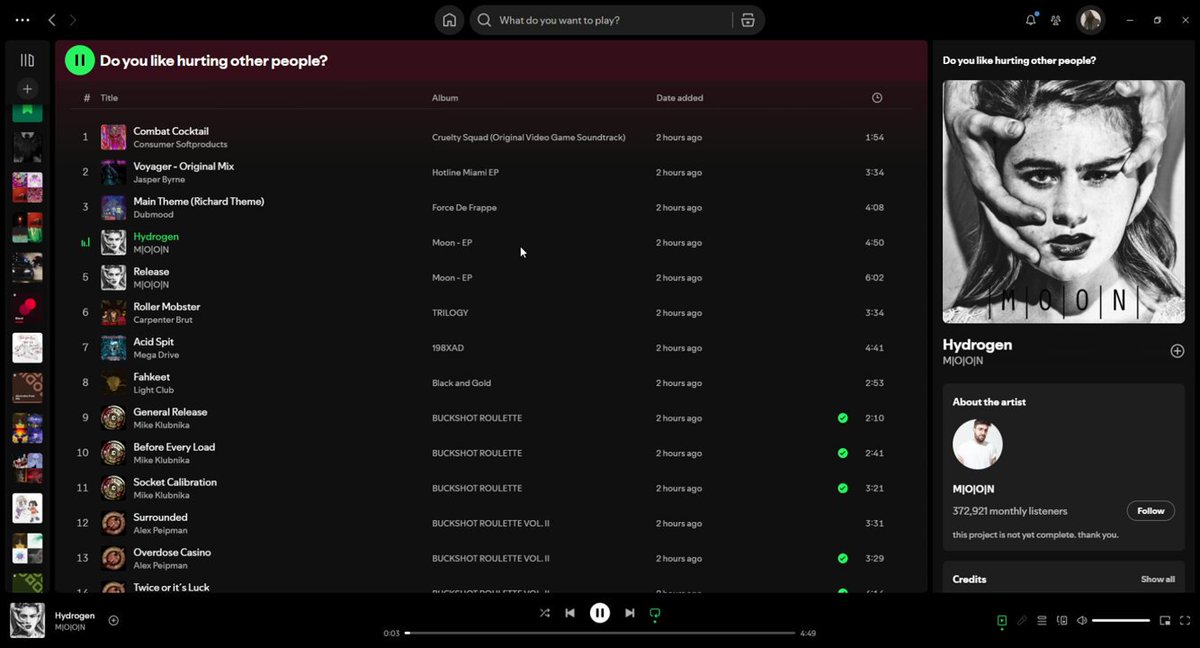1200x648 pixels.
Task: Open the Miniplayer icon
Action: pyautogui.click(x=1165, y=621)
